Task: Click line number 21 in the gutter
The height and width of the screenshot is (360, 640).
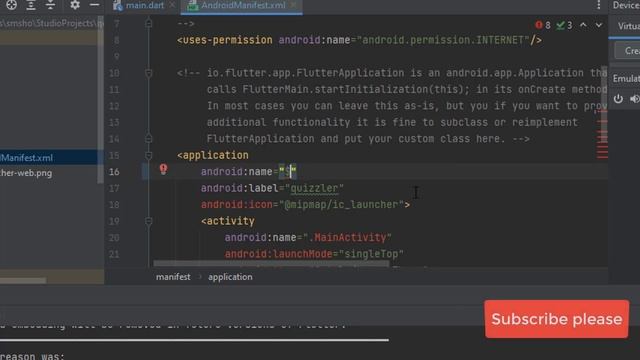Action: [x=114, y=254]
